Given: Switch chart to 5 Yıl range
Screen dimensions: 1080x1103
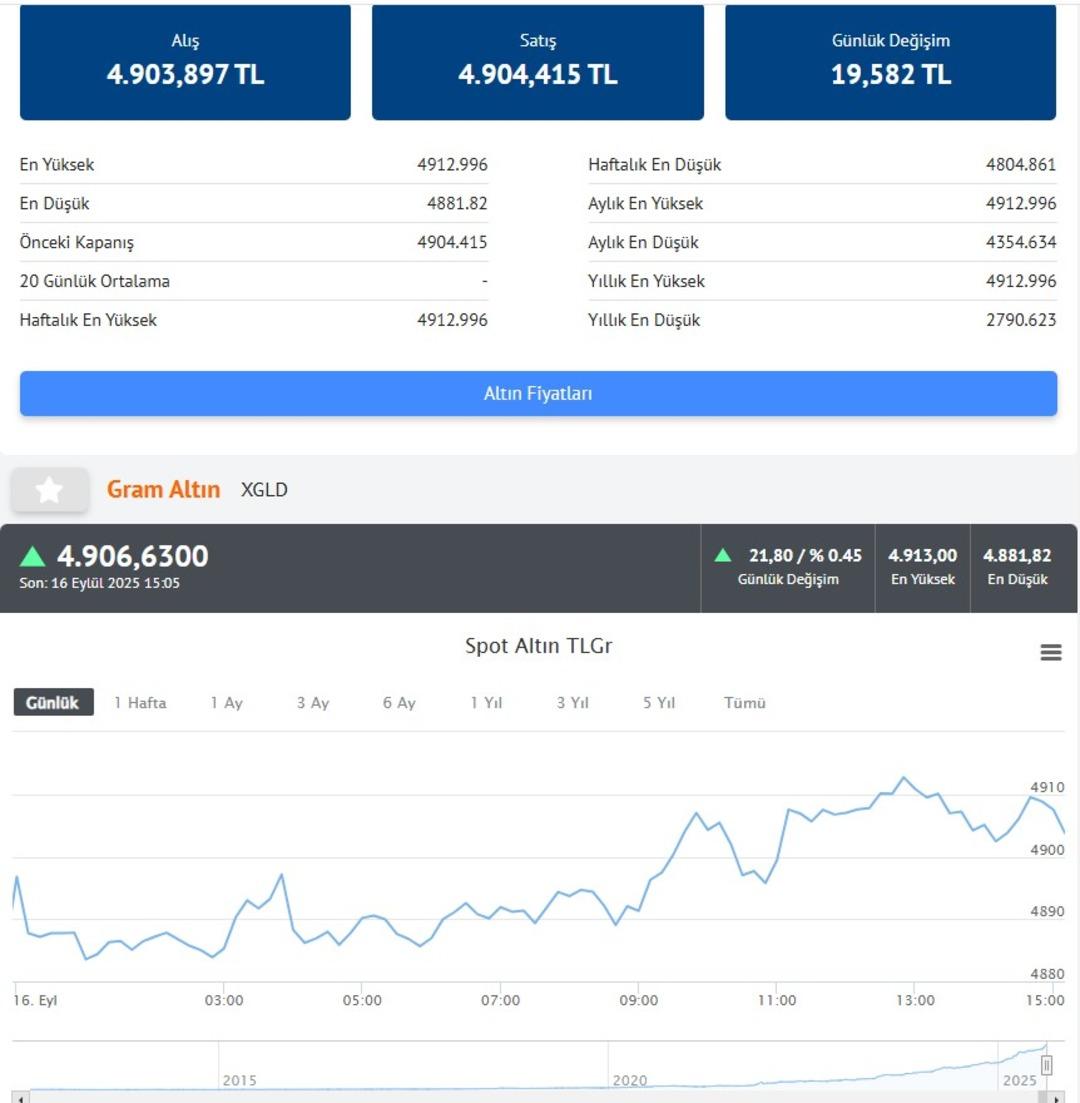Looking at the screenshot, I should coord(659,702).
